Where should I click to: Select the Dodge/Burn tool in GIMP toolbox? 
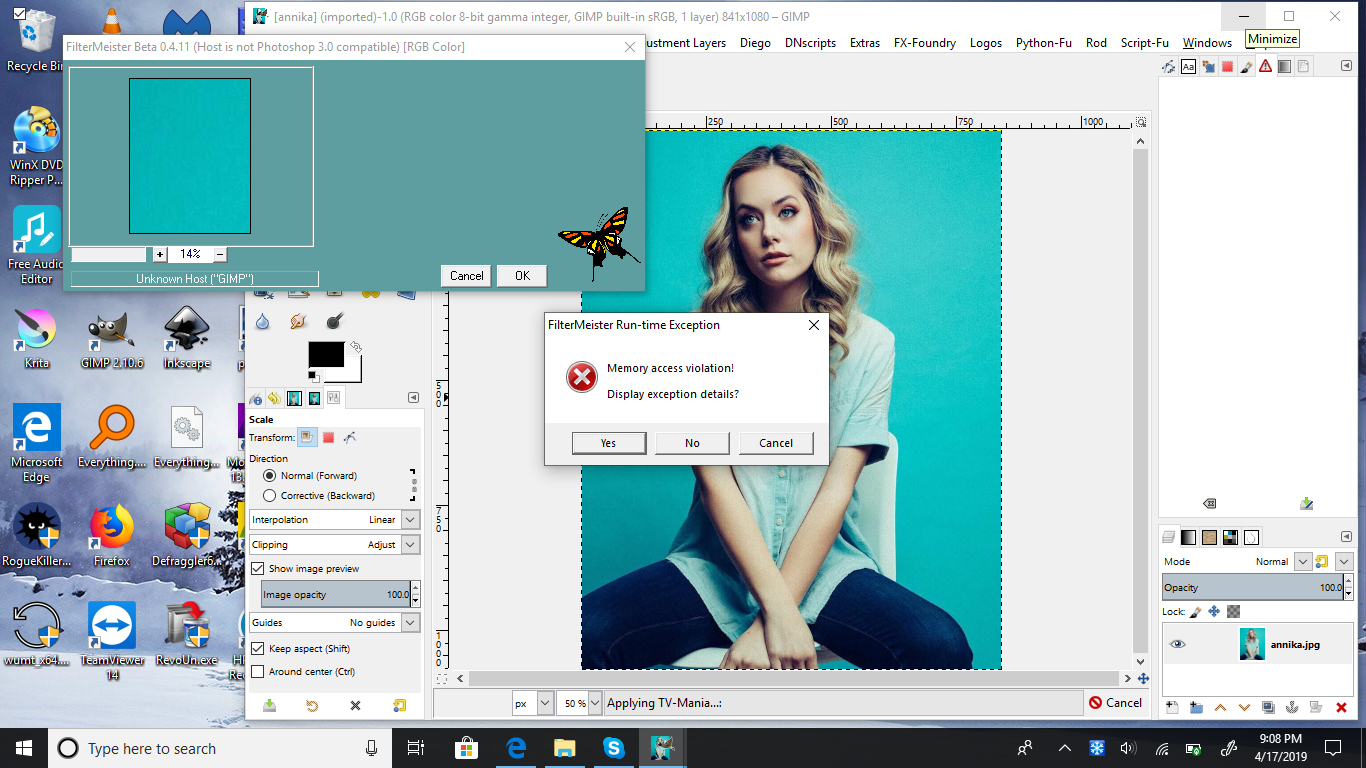point(334,321)
